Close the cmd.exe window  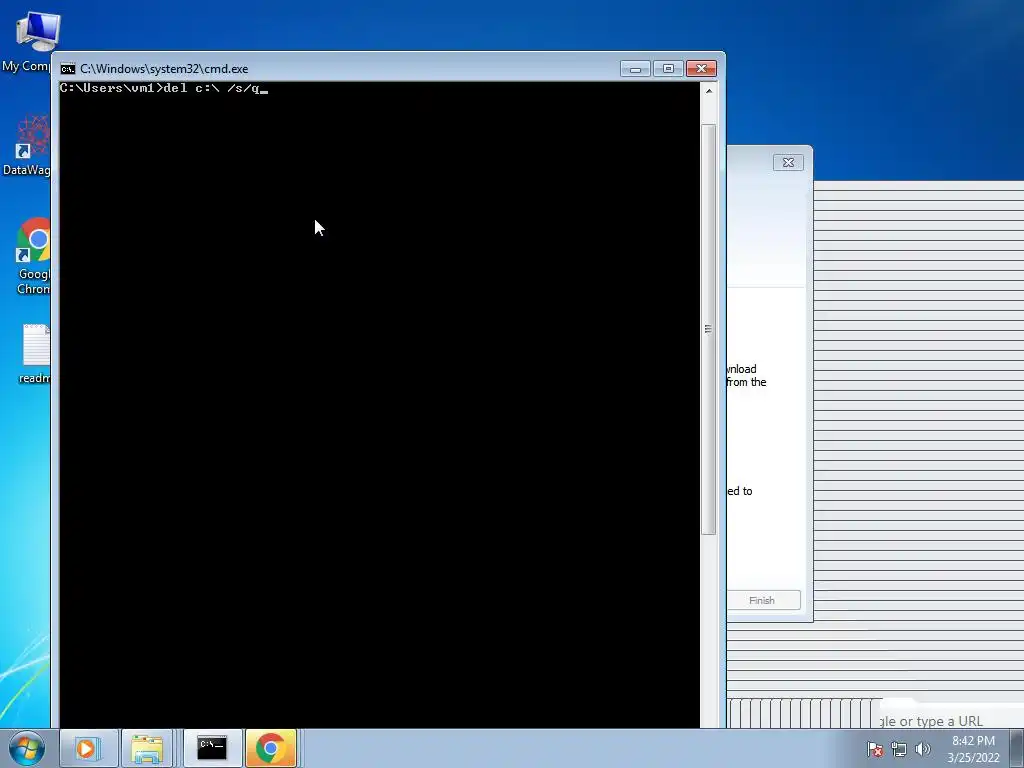(x=701, y=69)
